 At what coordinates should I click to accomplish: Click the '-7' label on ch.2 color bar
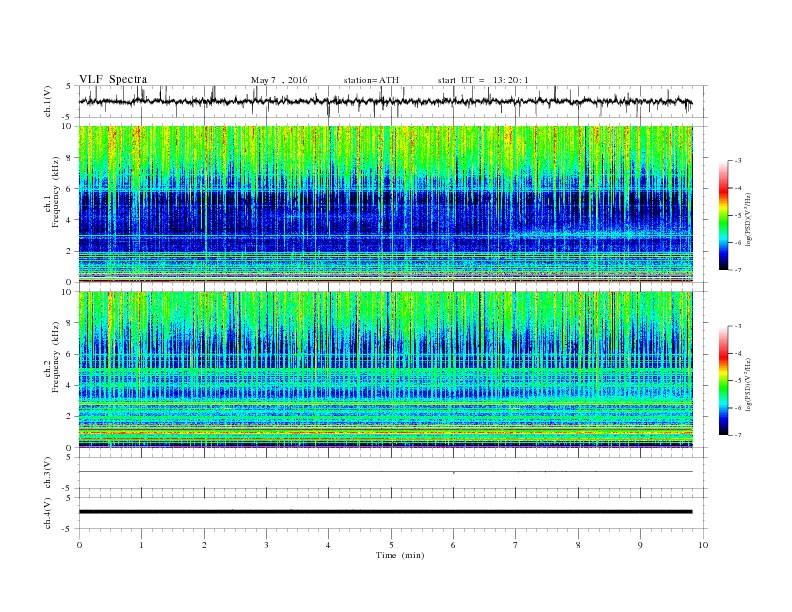coord(737,435)
